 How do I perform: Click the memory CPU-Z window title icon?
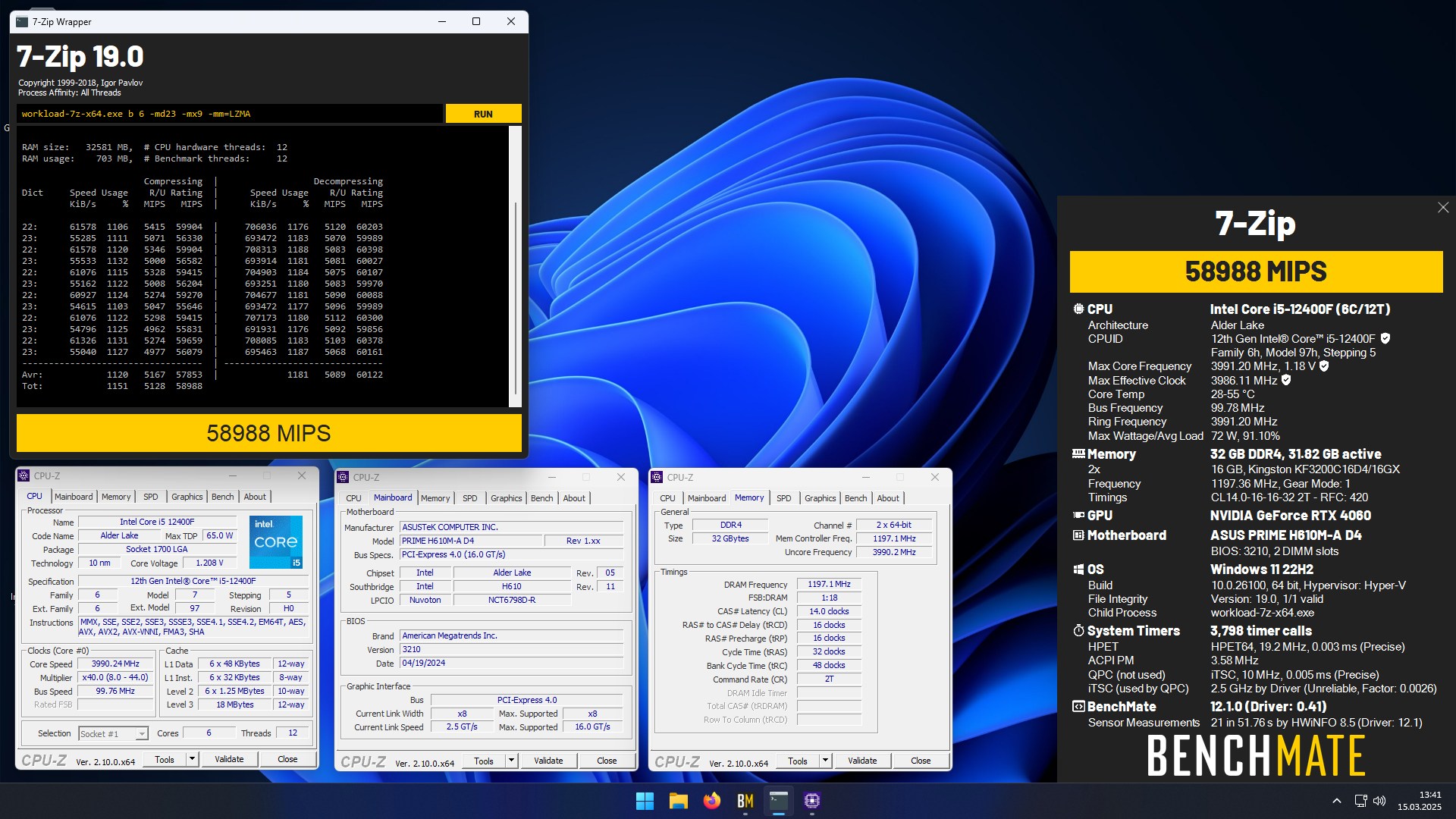(657, 477)
